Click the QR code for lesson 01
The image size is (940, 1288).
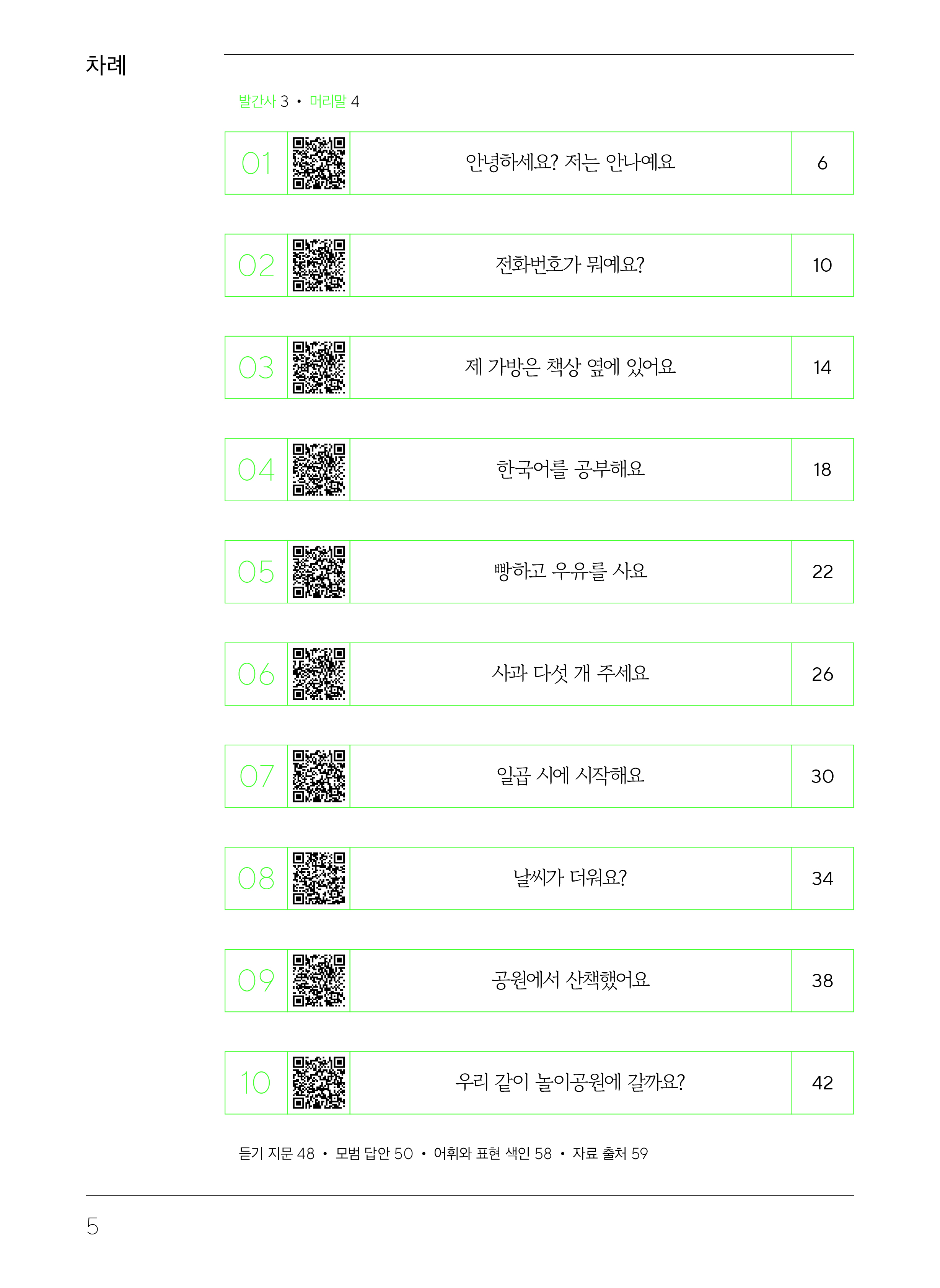point(319,163)
